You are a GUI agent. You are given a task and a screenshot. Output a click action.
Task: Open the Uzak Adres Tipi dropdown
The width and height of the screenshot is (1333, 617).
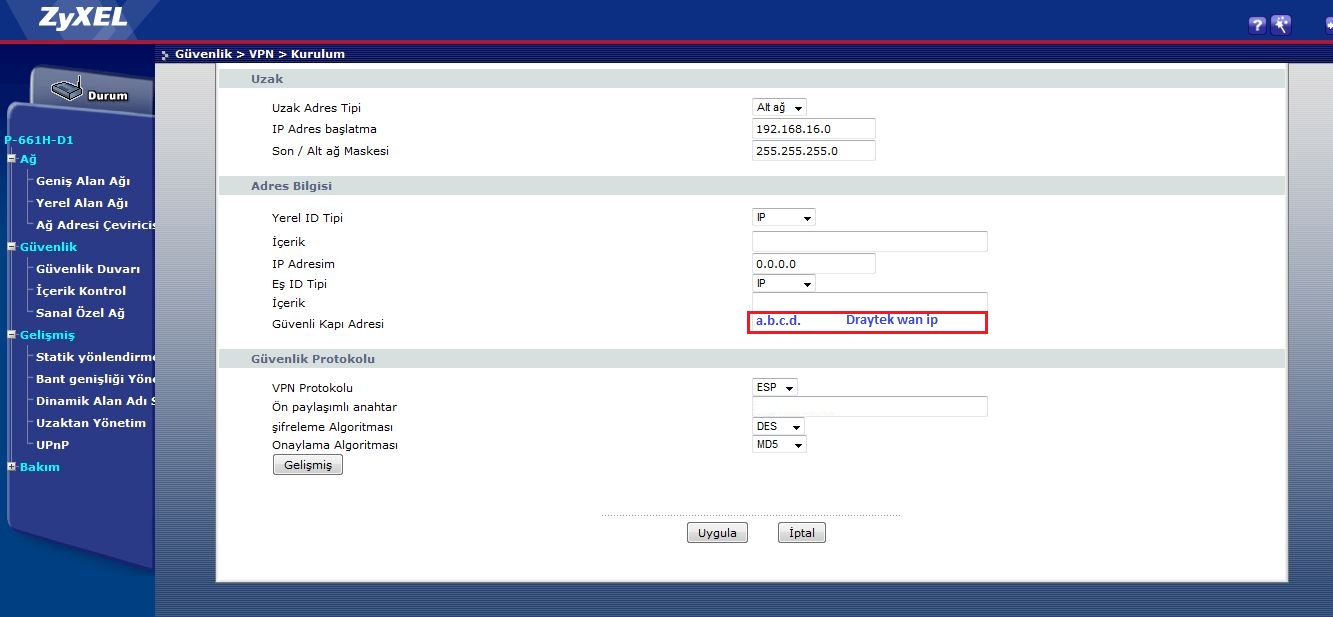[779, 108]
